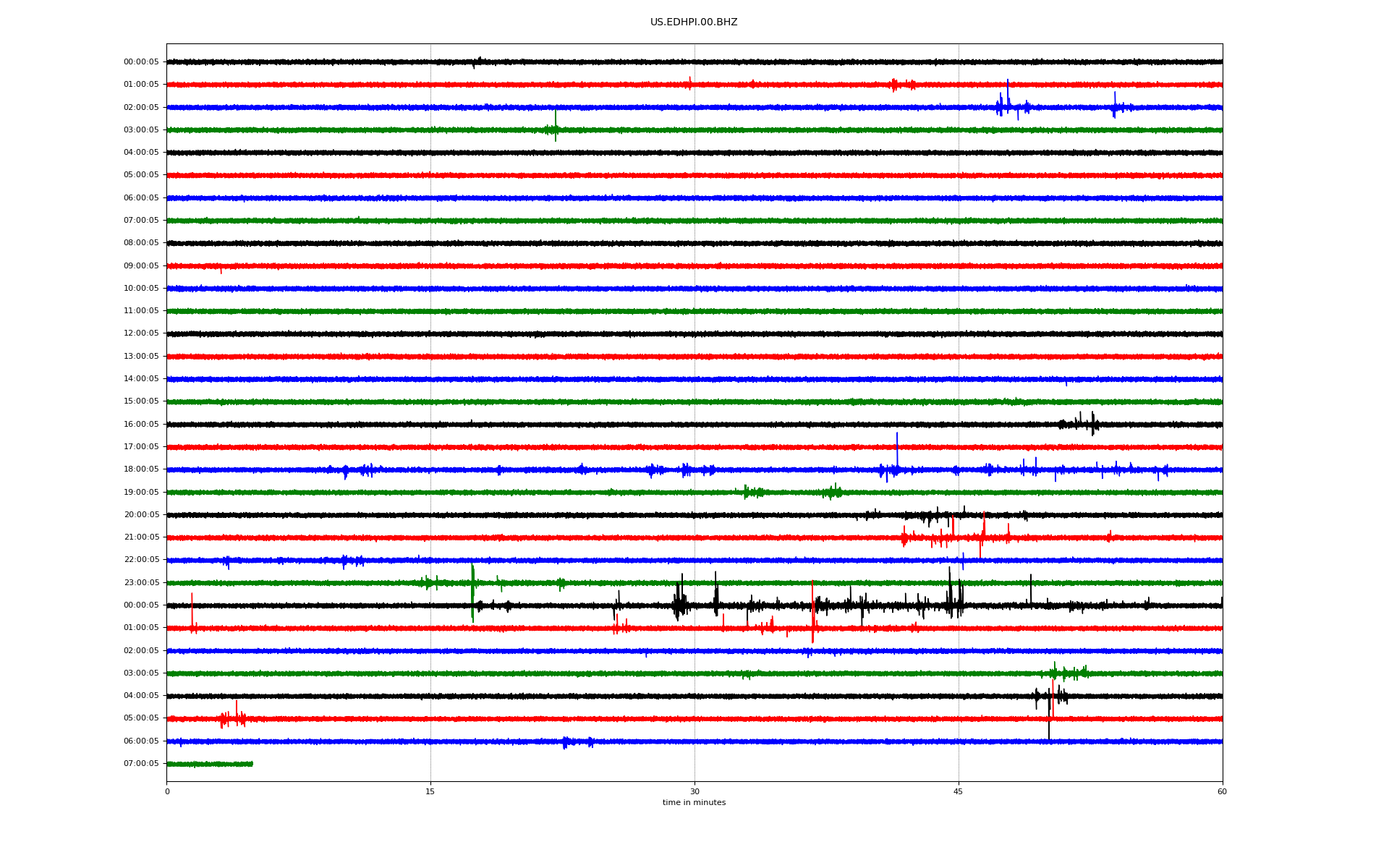Click the 60 minute tick label
1389x868 pixels.
(x=1222, y=791)
